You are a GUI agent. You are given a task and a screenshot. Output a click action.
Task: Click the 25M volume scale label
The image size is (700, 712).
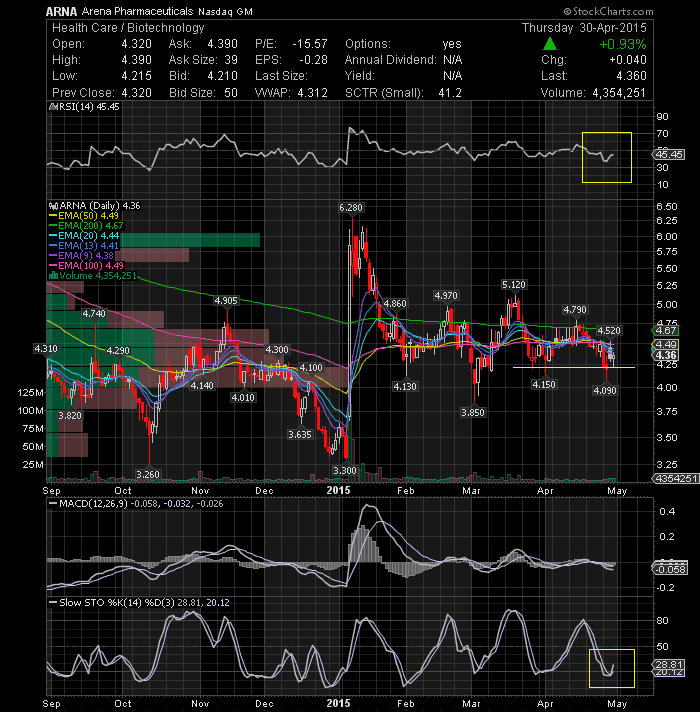coord(33,465)
